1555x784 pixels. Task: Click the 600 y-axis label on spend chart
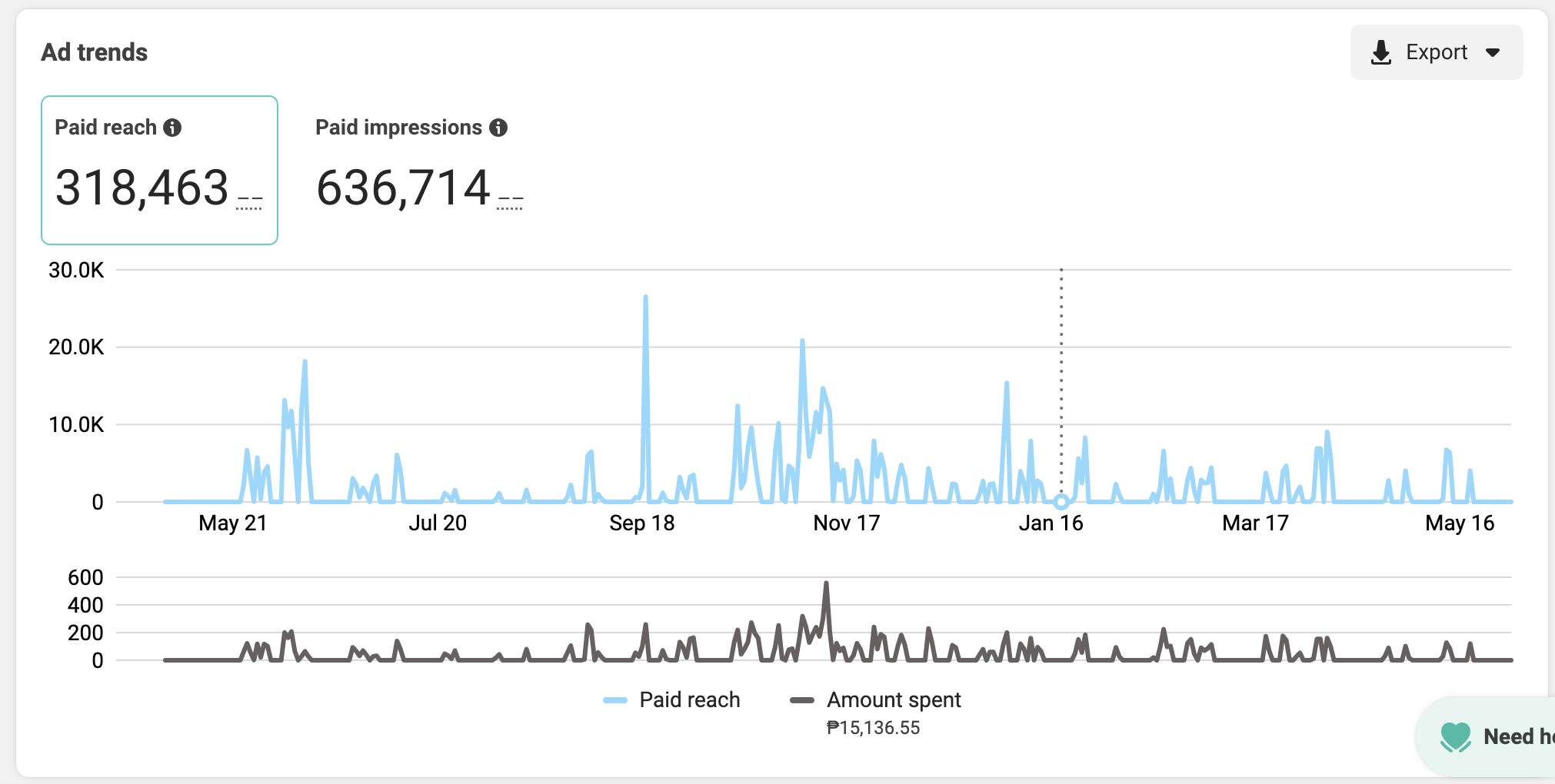[85, 578]
